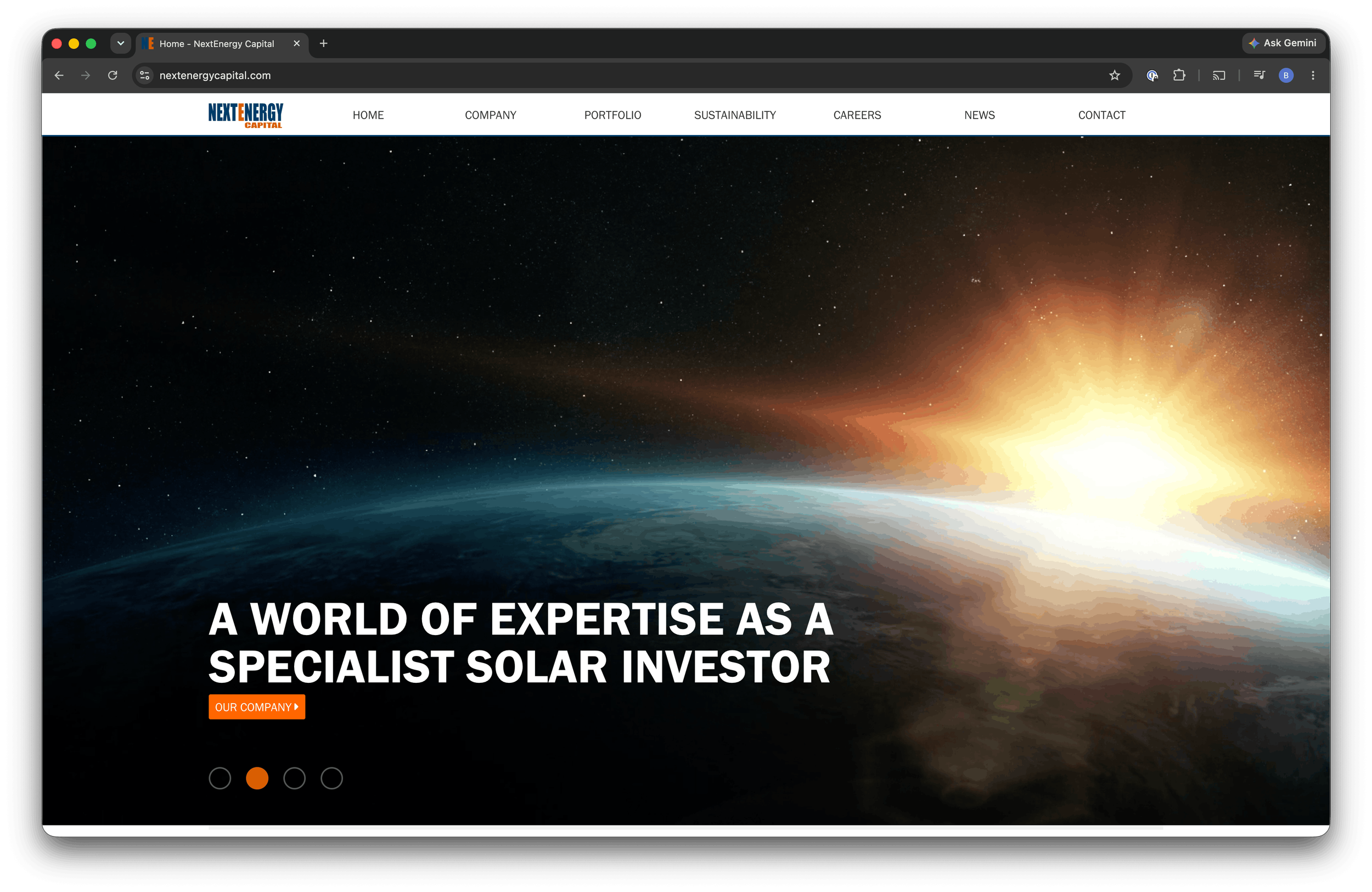This screenshot has width=1372, height=892.
Task: Open the PORTFOLIO menu item
Action: tap(613, 115)
